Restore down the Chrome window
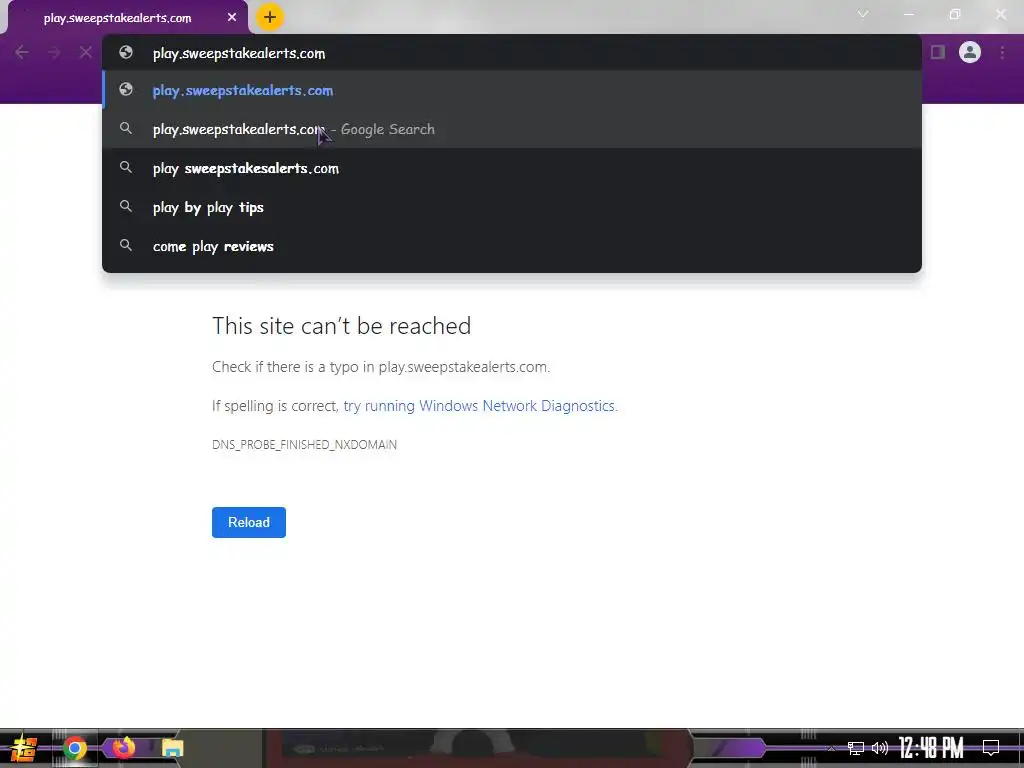This screenshot has height=768, width=1024. tap(955, 14)
